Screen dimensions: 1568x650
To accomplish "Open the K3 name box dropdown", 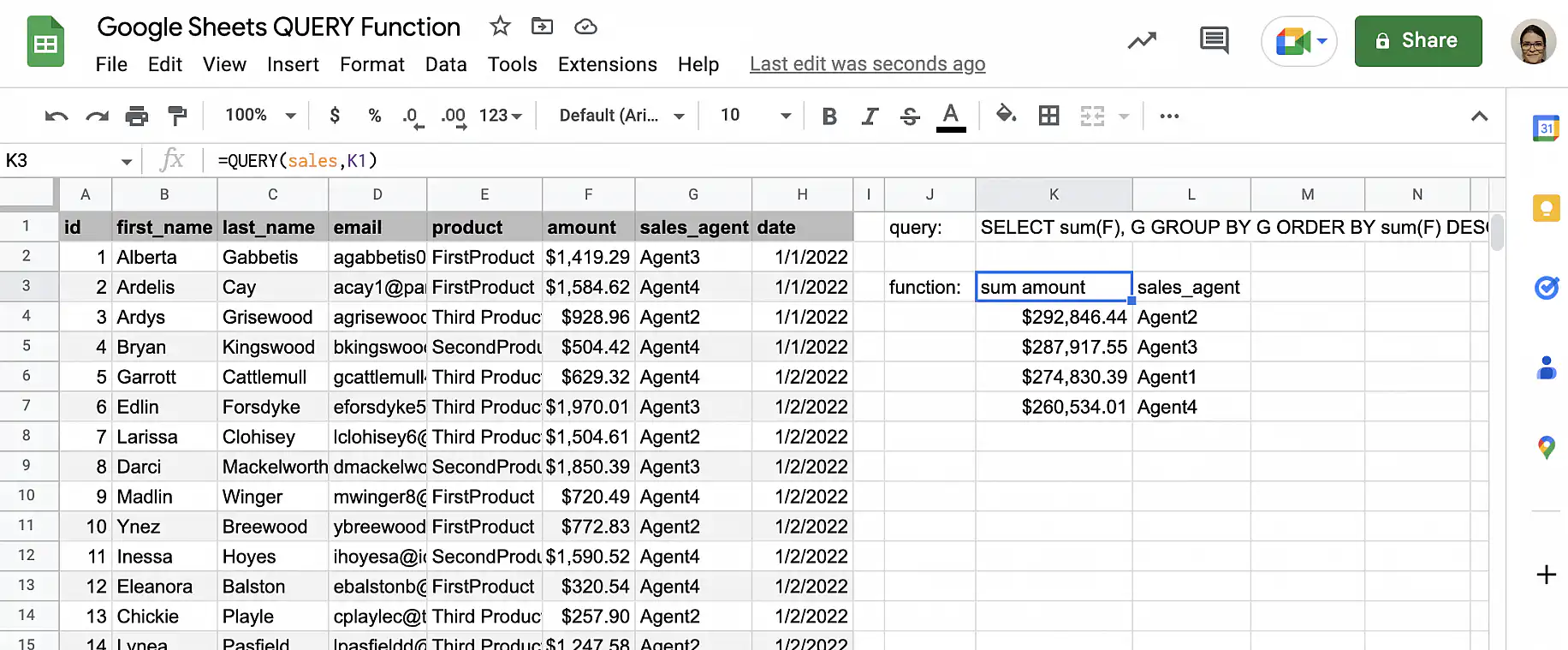I will pos(127,161).
